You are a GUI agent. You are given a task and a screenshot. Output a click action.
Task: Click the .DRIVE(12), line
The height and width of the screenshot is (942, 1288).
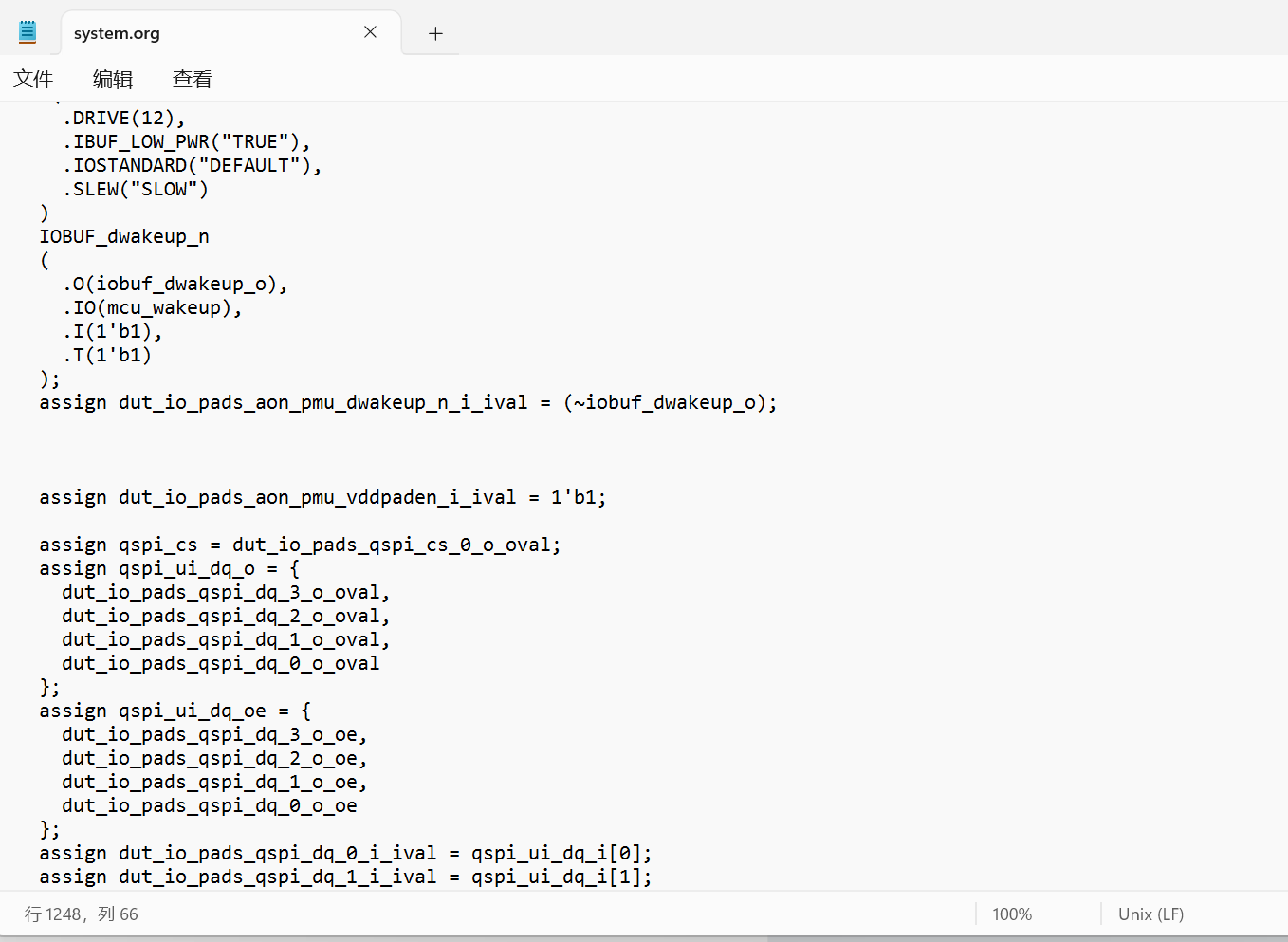click(x=124, y=118)
